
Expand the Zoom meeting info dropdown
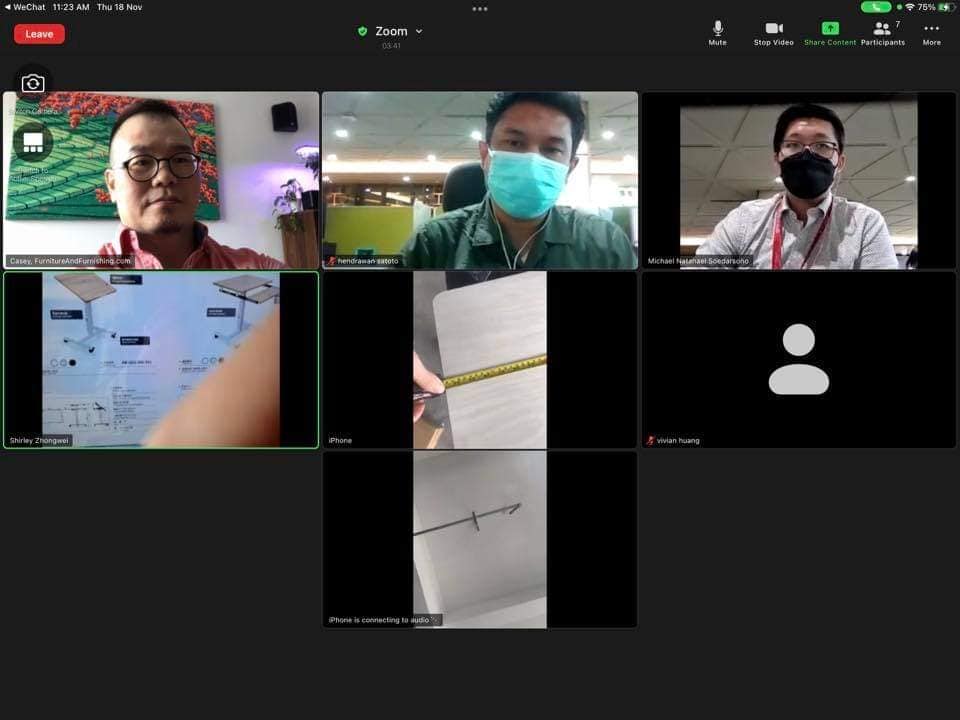coord(418,31)
